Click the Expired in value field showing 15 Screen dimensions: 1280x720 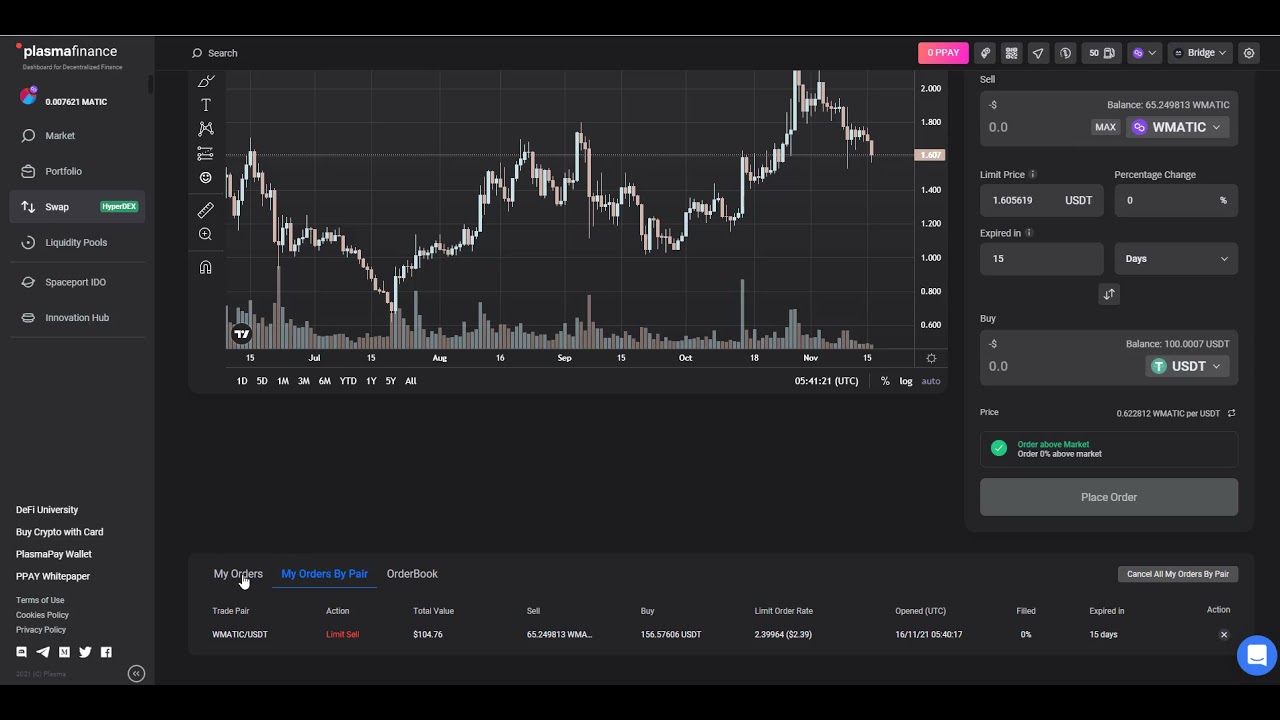coord(1042,258)
